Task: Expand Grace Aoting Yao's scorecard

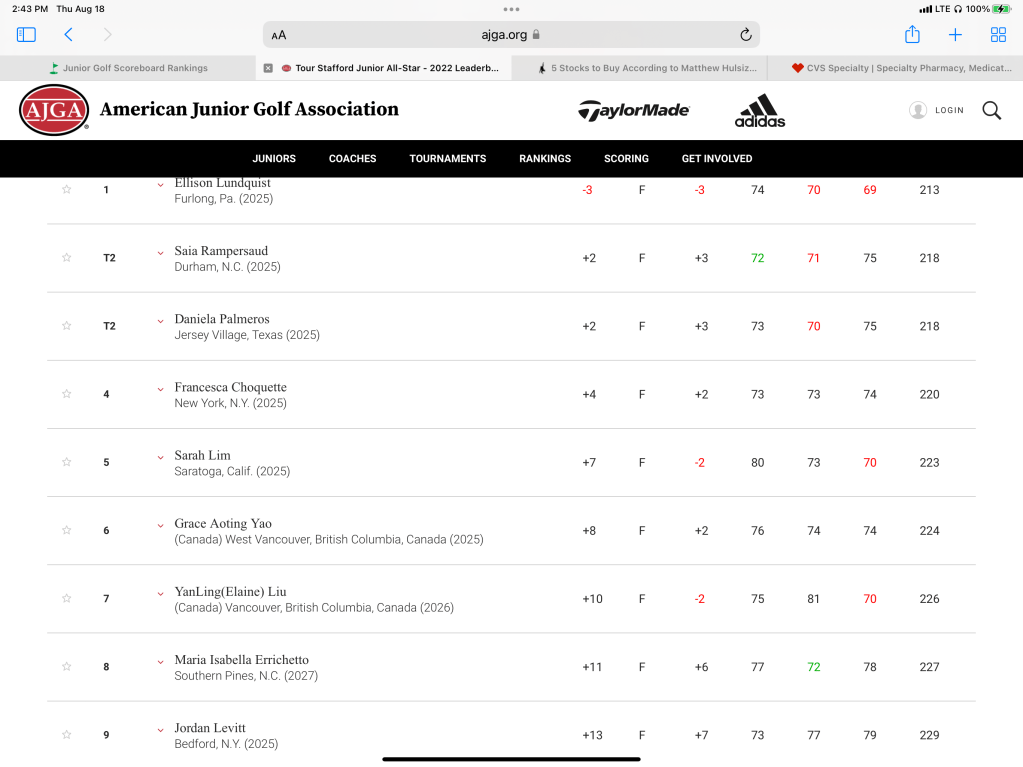Action: 160,525
